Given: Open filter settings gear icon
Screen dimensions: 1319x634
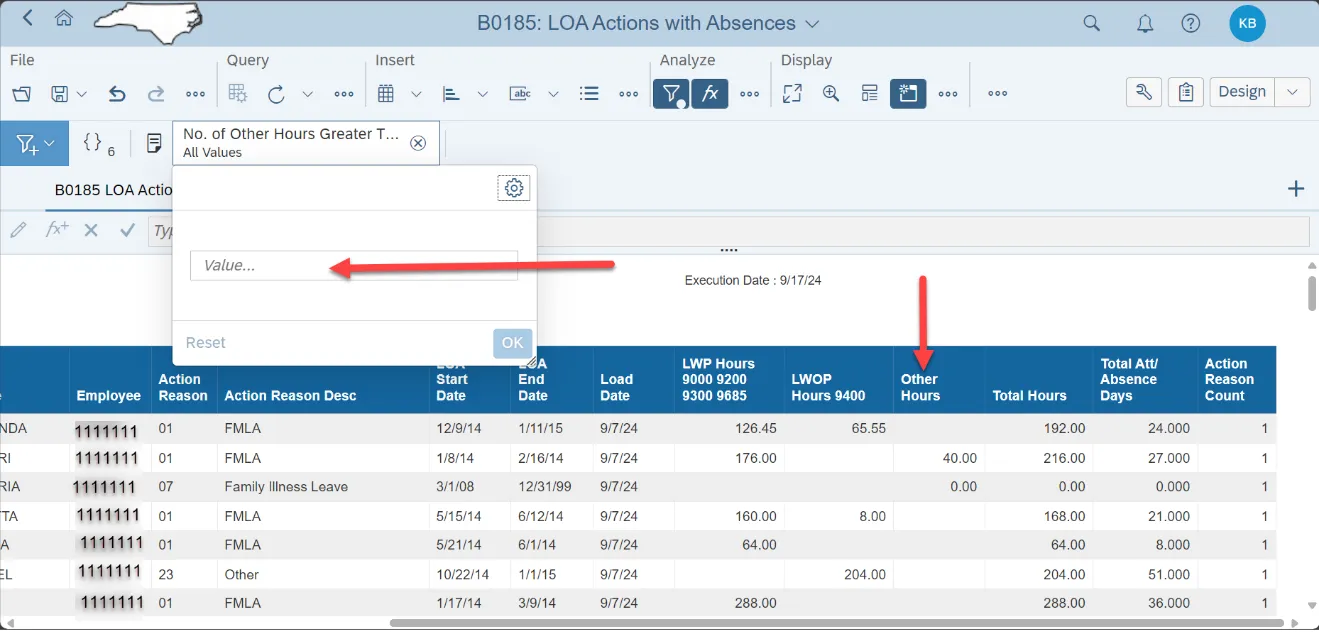Looking at the screenshot, I should tap(513, 188).
